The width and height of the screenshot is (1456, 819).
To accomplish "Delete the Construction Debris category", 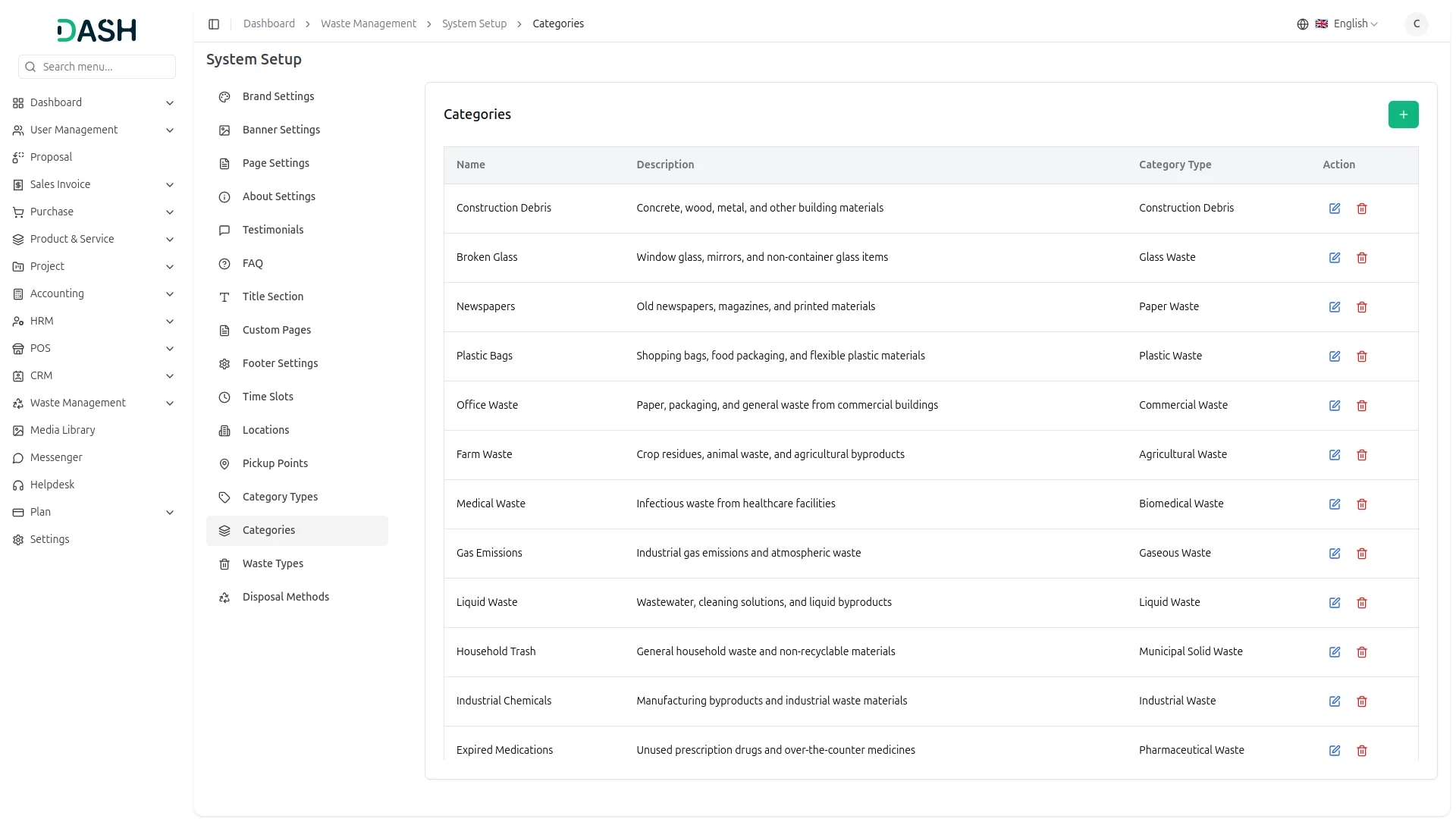I will [x=1362, y=209].
